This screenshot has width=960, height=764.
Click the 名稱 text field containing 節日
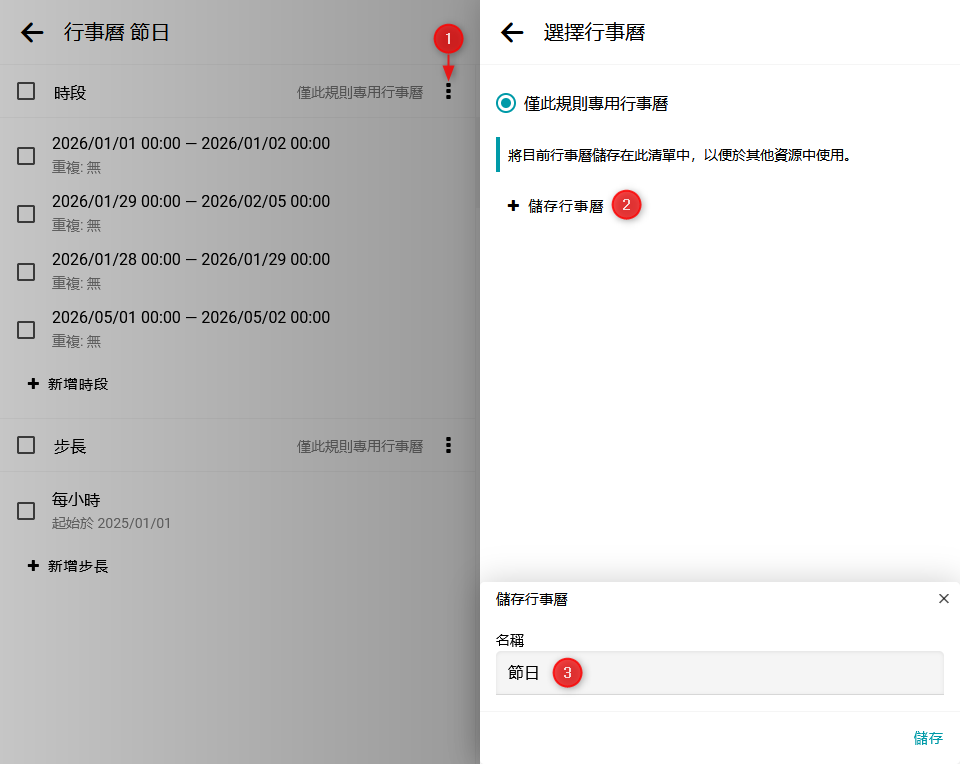719,673
